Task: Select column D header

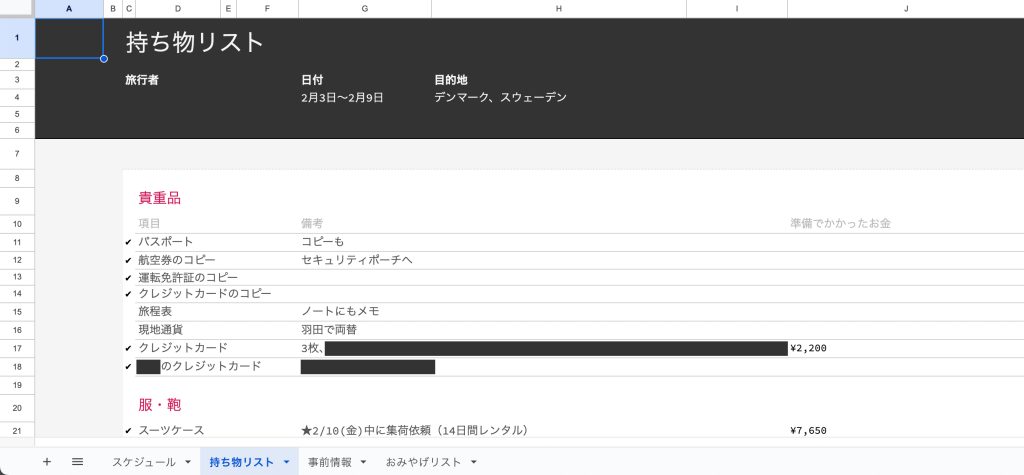Action: coord(178,9)
